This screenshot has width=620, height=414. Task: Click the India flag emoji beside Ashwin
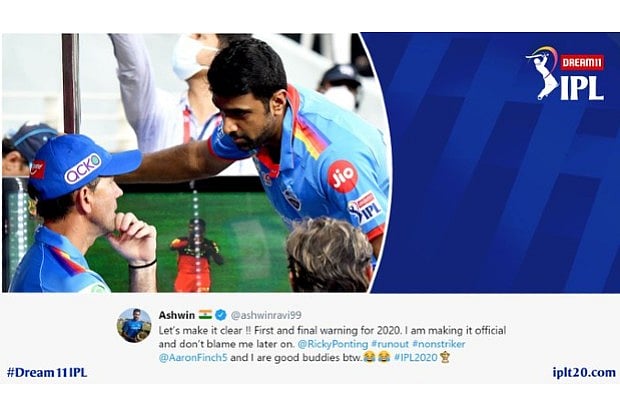(206, 315)
